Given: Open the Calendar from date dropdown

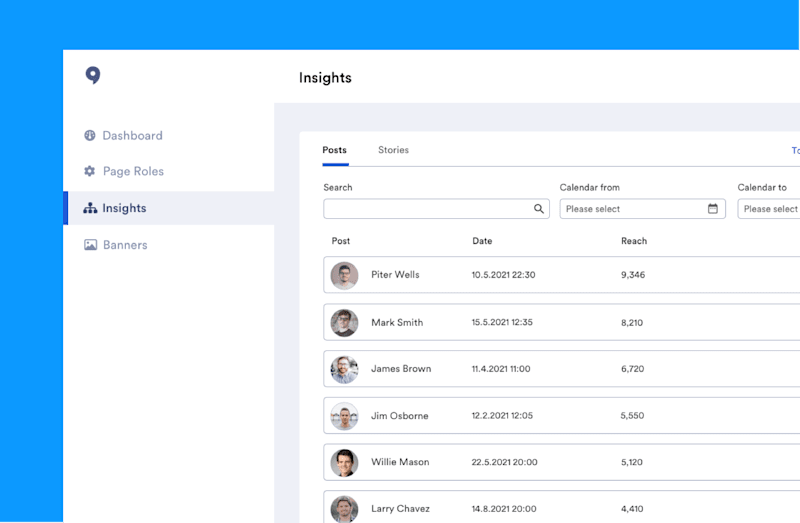Looking at the screenshot, I should coord(642,209).
